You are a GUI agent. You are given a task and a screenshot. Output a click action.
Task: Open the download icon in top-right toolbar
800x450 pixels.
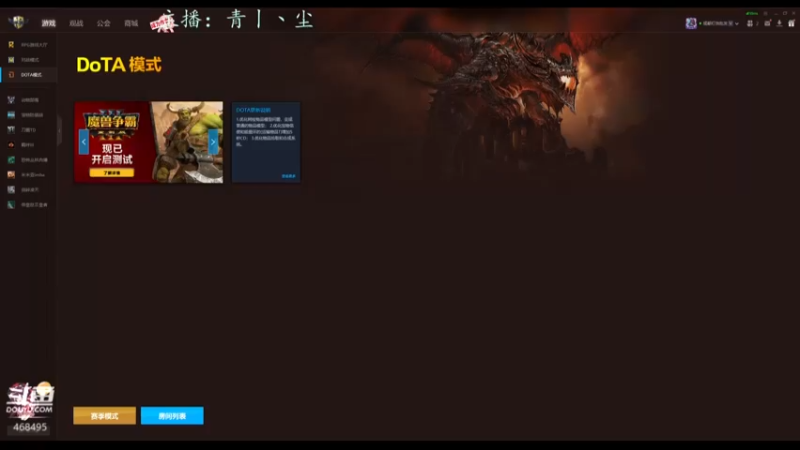click(x=780, y=23)
